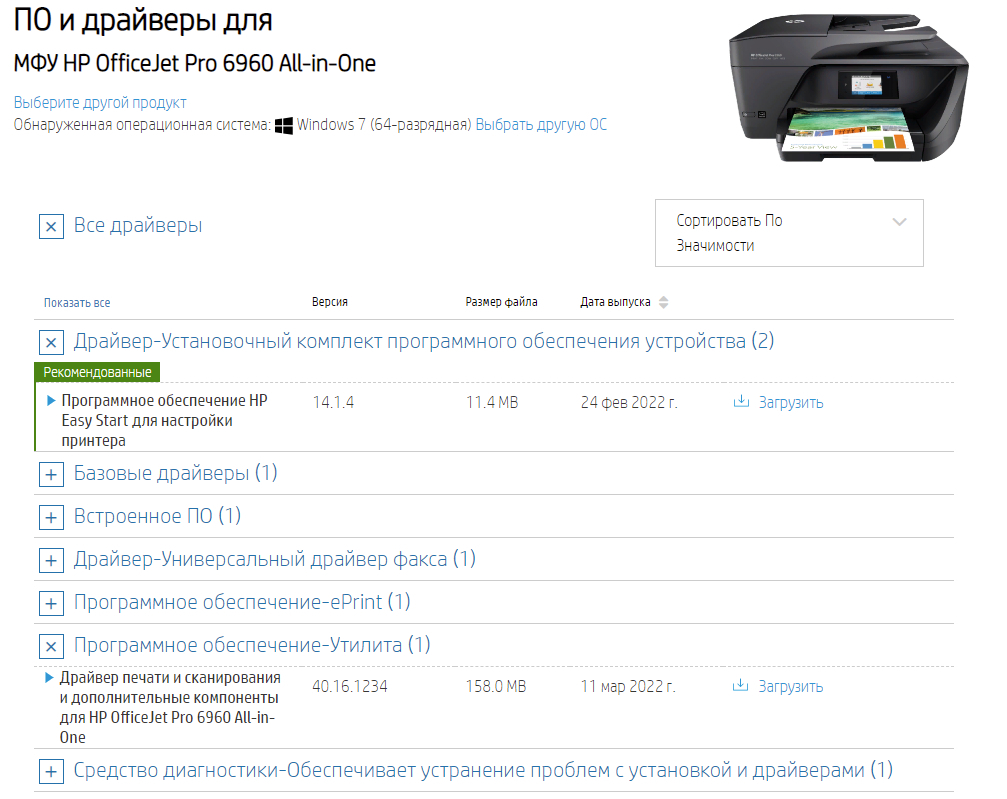Collapse the Драйвер-Установочный комплект section box
This screenshot has height=799, width=1007.
pos(51,343)
